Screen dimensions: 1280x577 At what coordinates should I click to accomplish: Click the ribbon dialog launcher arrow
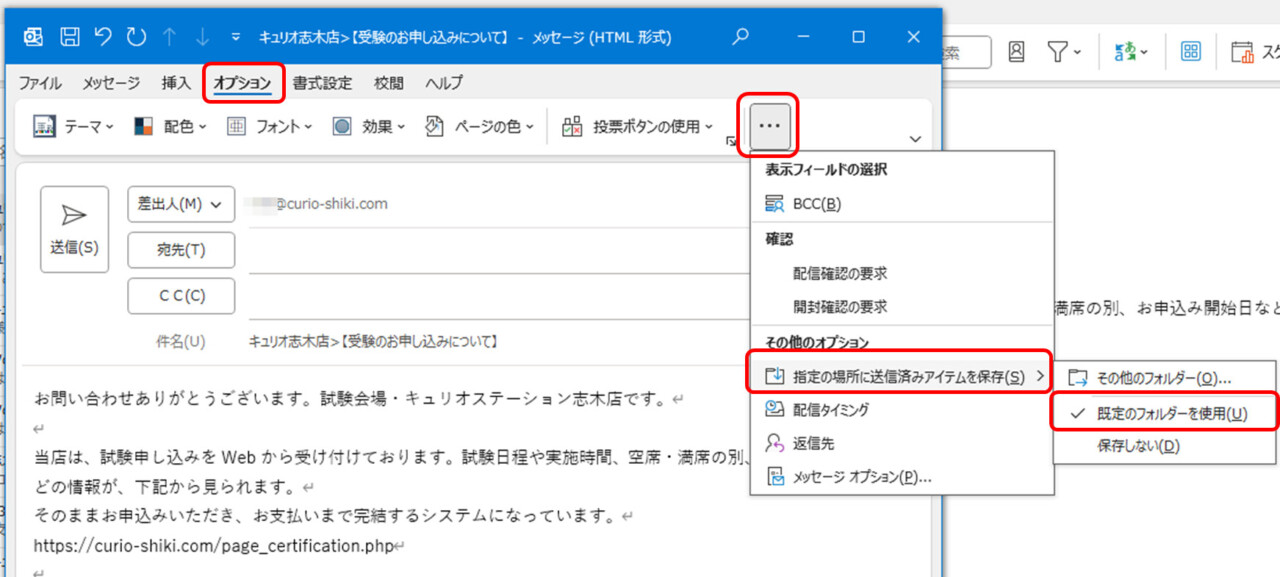tap(730, 143)
